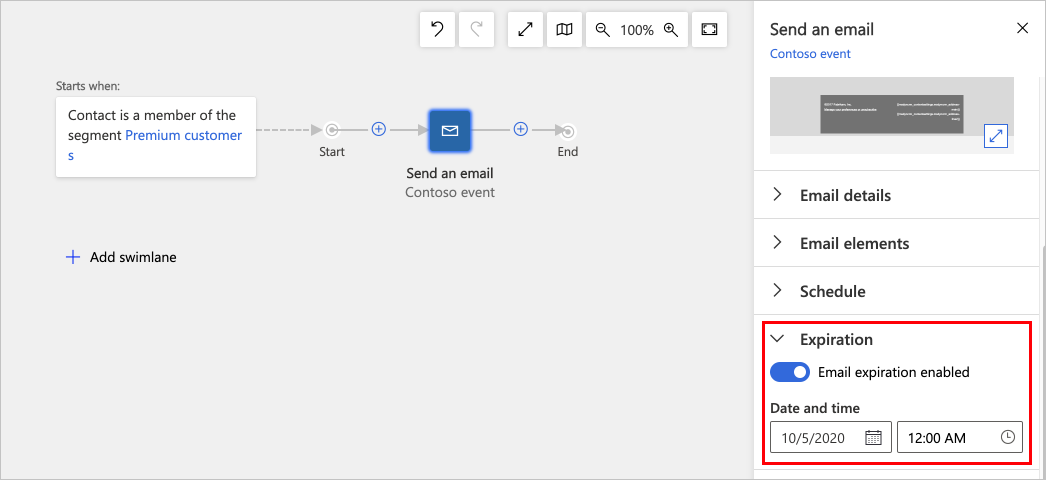Click the Undo arrow in the toolbar
The image size is (1046, 480).
438,30
